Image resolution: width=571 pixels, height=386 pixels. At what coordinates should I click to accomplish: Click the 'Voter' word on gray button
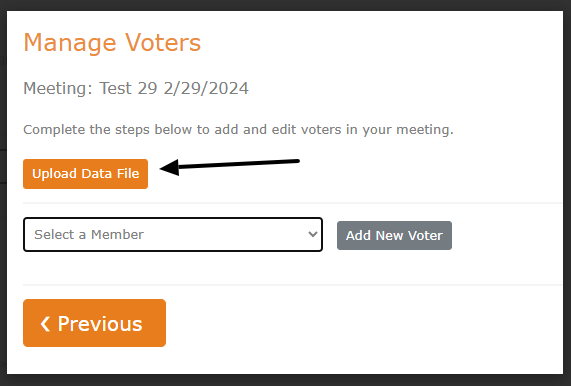click(425, 236)
